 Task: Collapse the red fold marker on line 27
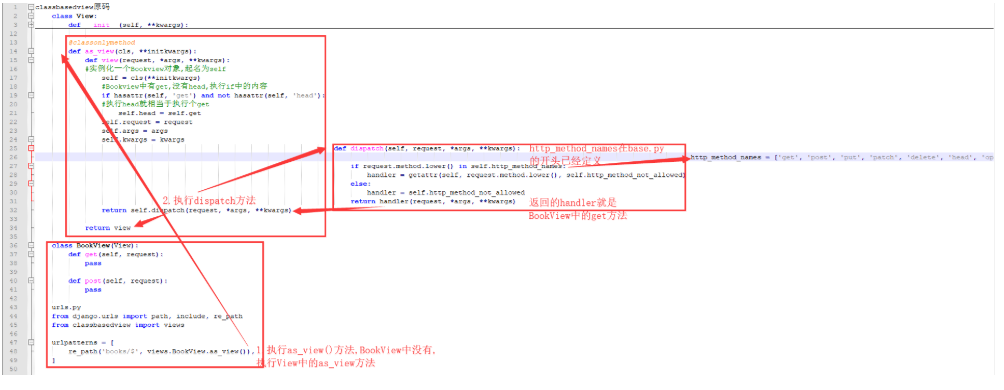click(x=31, y=165)
